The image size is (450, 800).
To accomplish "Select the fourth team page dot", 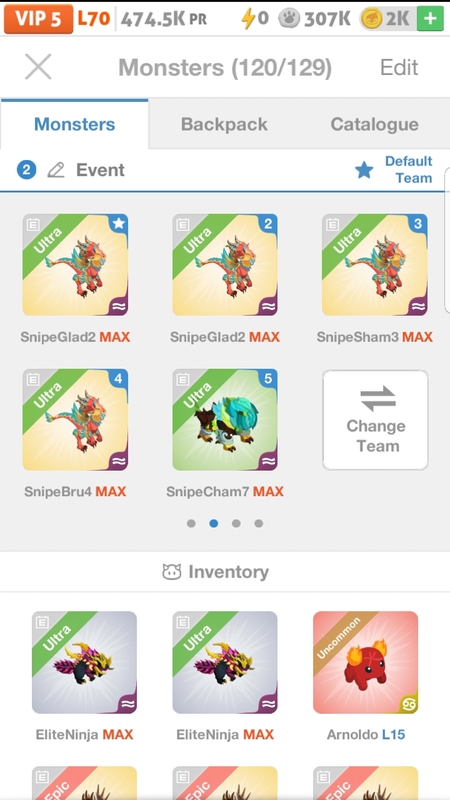I will point(259,523).
